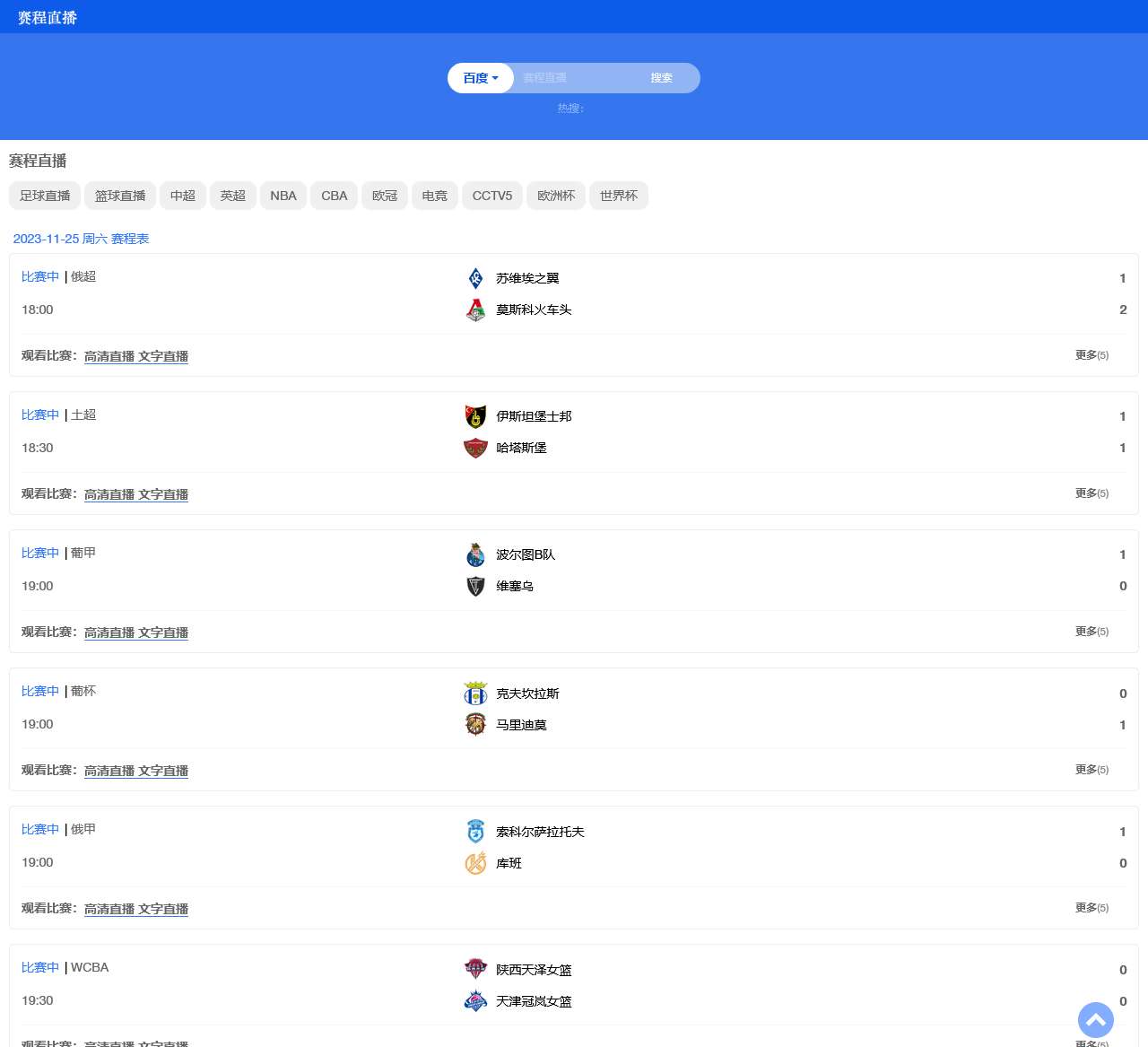Open the 百度 search engine dropdown
Image resolution: width=1148 pixels, height=1047 pixels.
click(481, 78)
